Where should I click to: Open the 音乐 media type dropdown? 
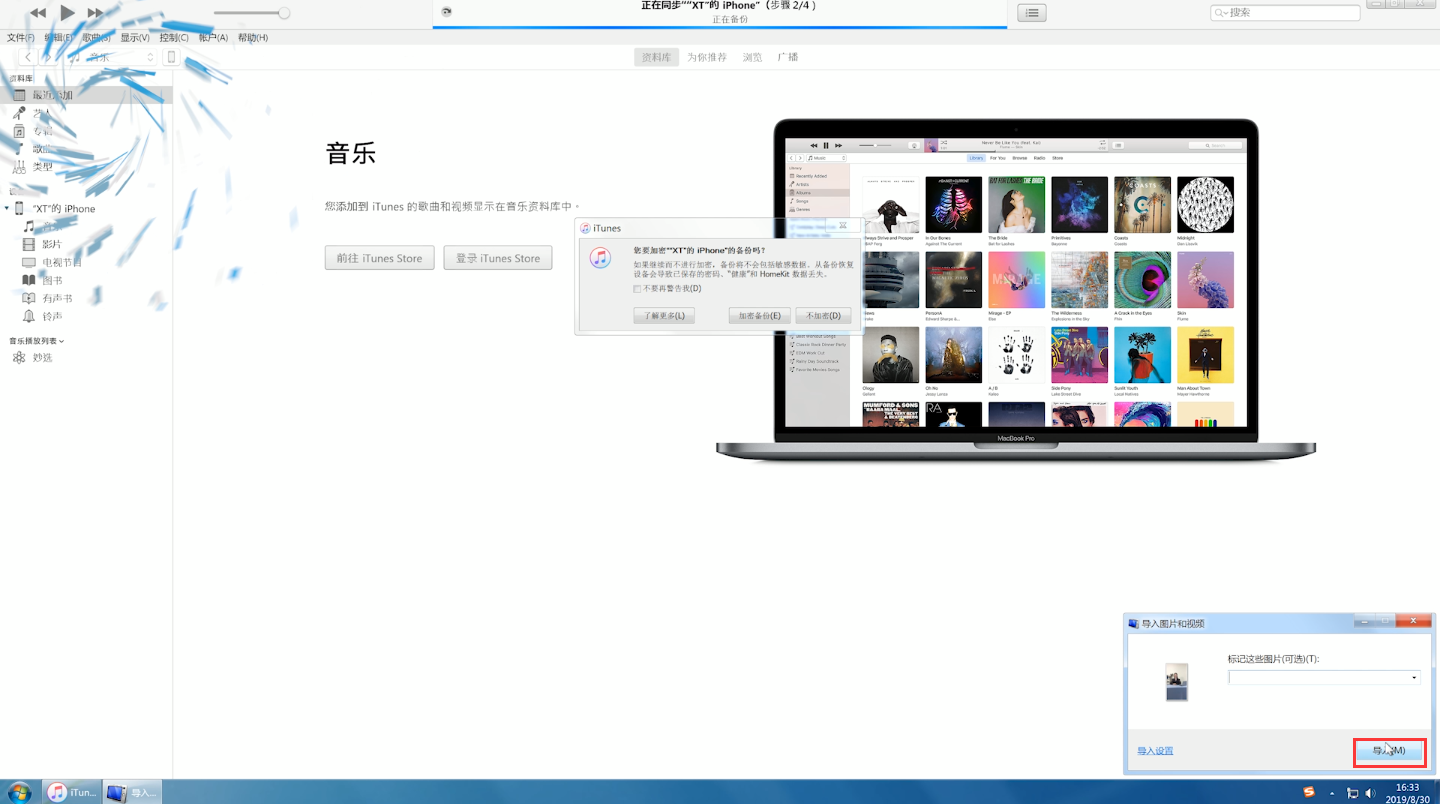(112, 57)
